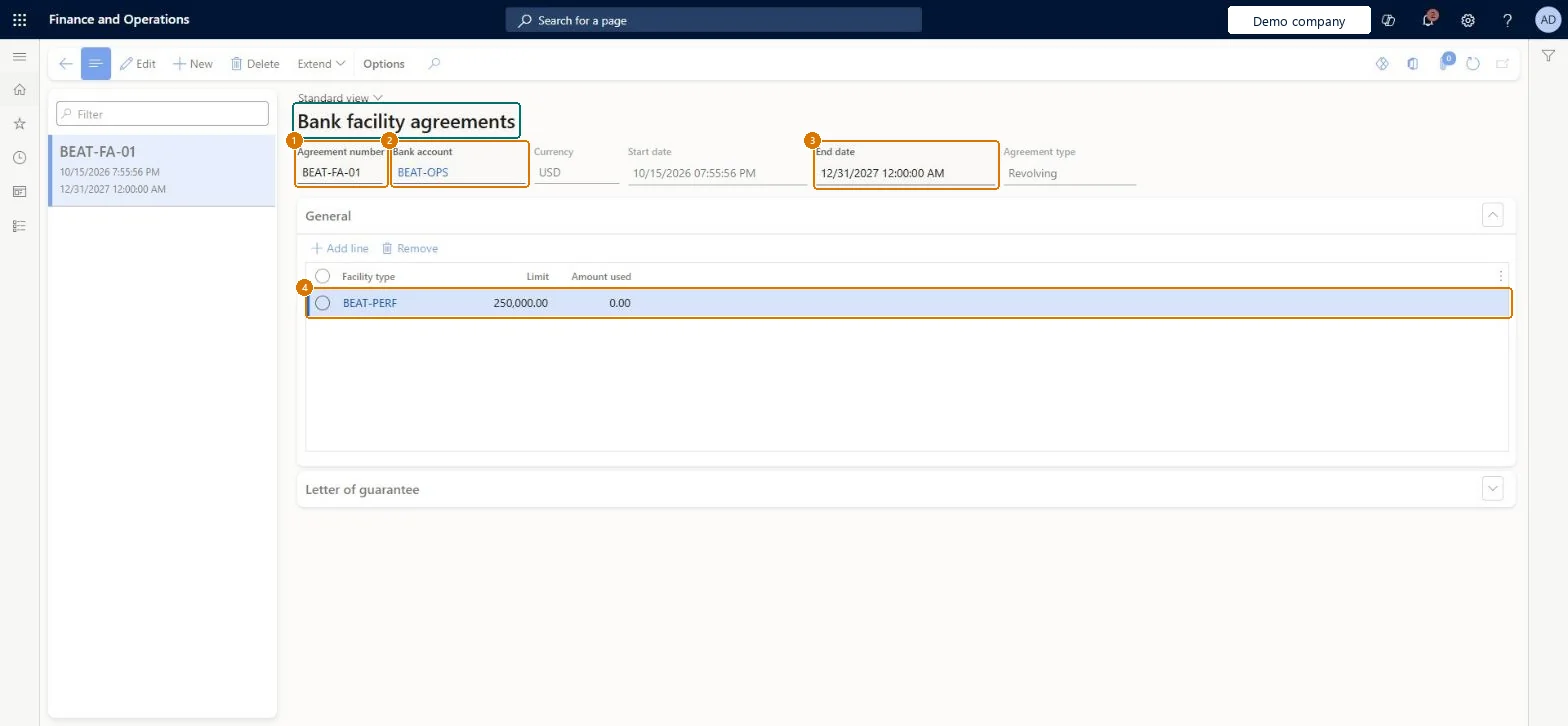Open the BEAT-OPS bank account link
This screenshot has height=726, width=1568.
click(423, 173)
